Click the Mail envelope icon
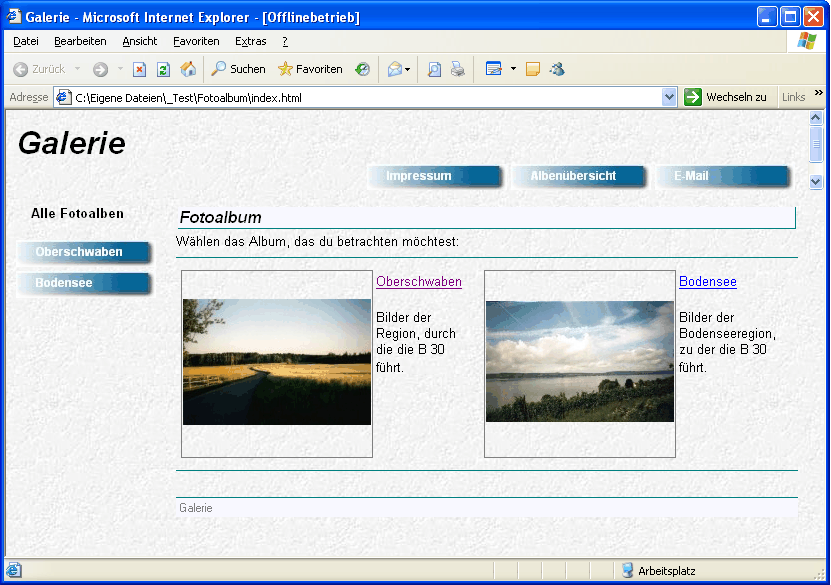Screen dimensions: 831x585 pos(395,69)
